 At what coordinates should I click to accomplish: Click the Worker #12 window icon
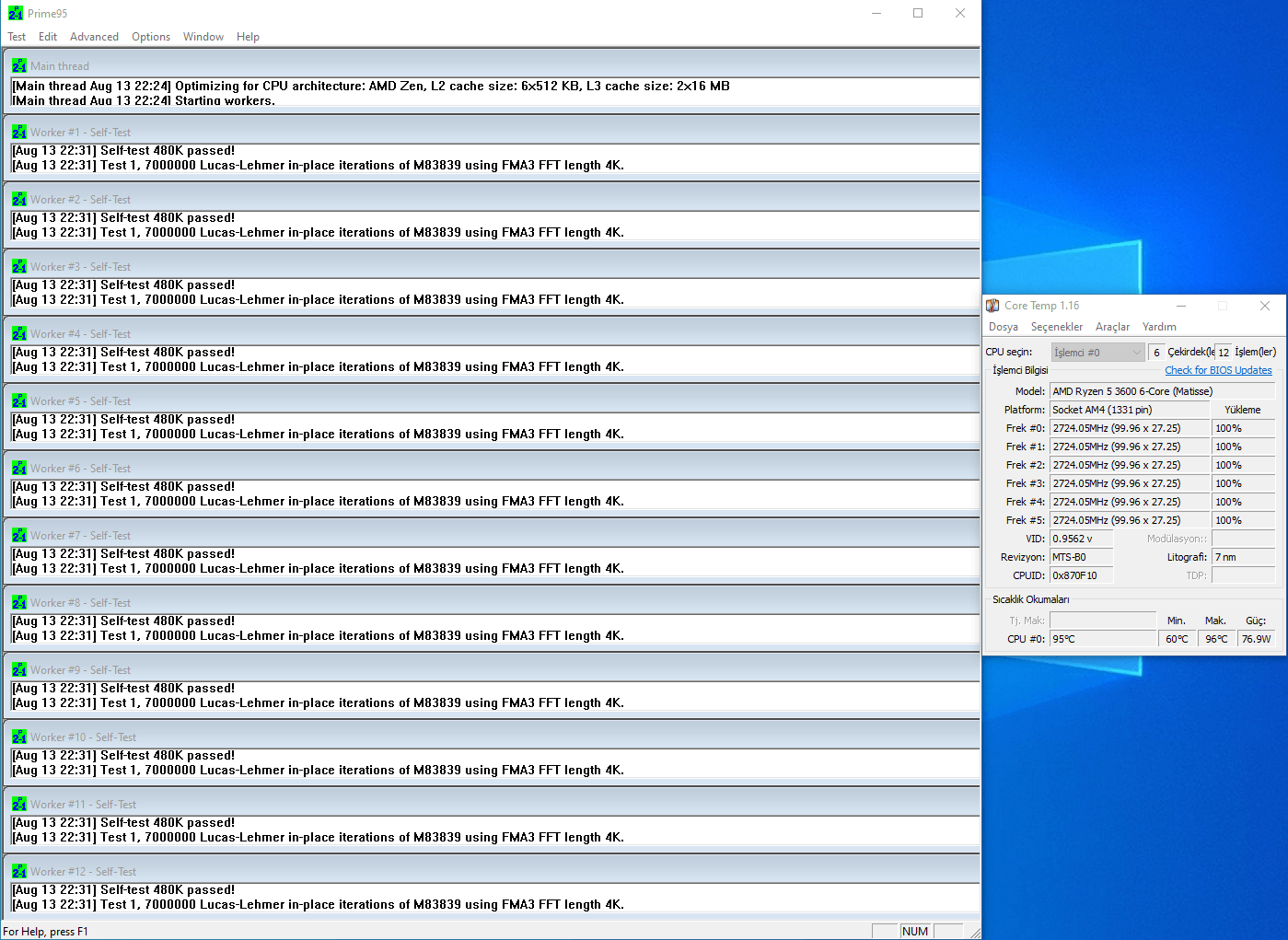[19, 871]
